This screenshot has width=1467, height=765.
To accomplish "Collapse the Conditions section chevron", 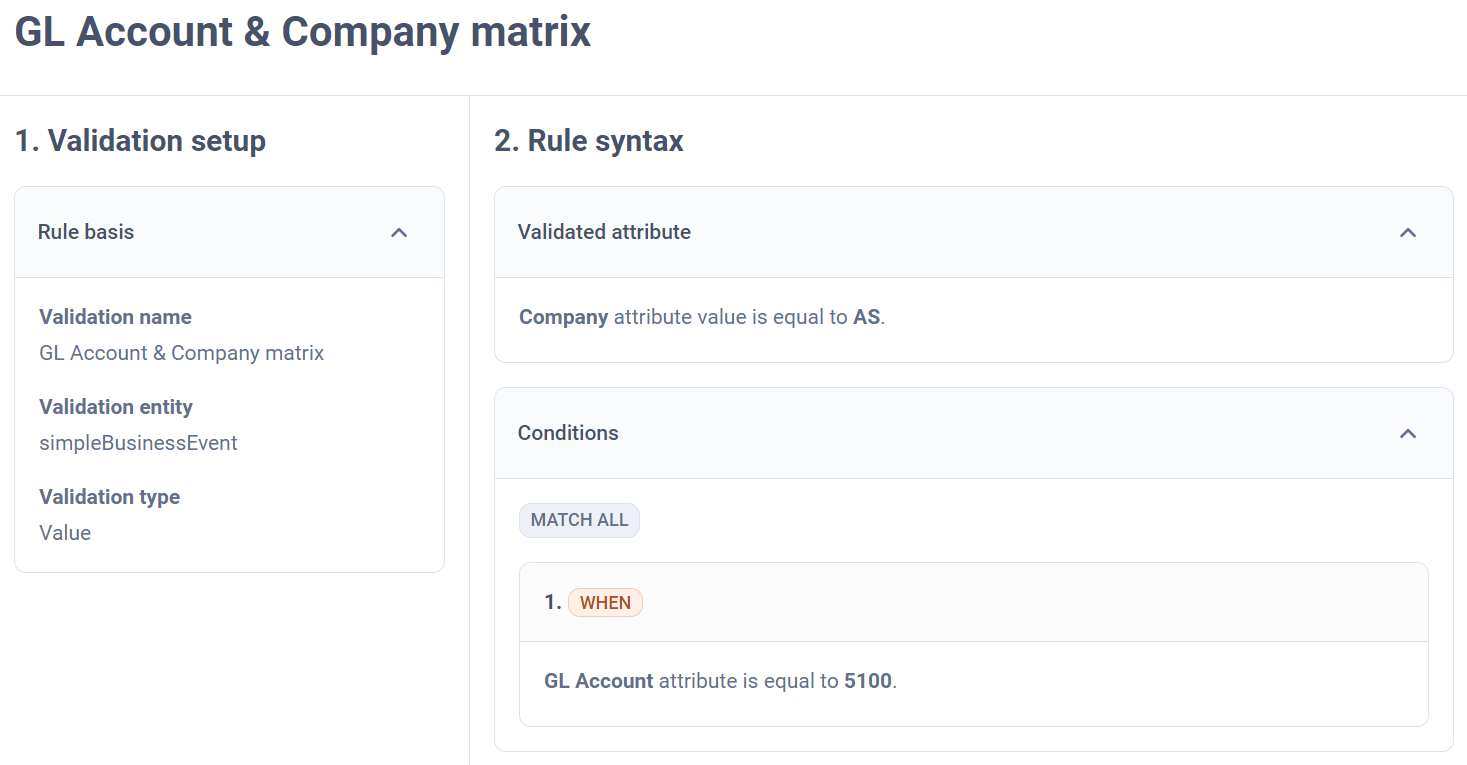I will point(1408,434).
